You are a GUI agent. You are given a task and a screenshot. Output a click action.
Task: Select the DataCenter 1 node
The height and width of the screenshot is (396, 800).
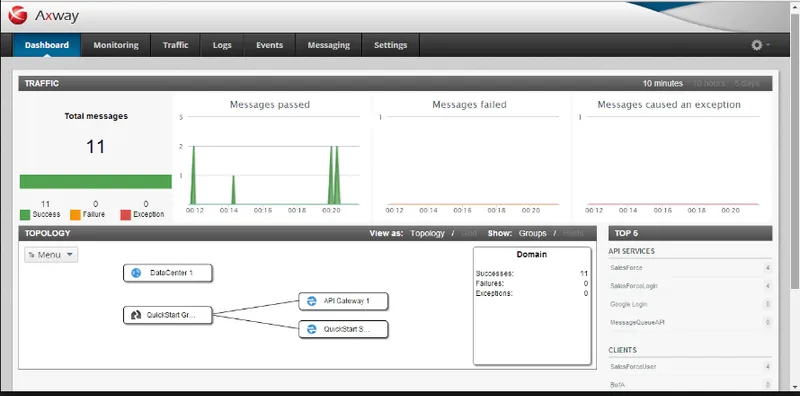click(x=167, y=273)
